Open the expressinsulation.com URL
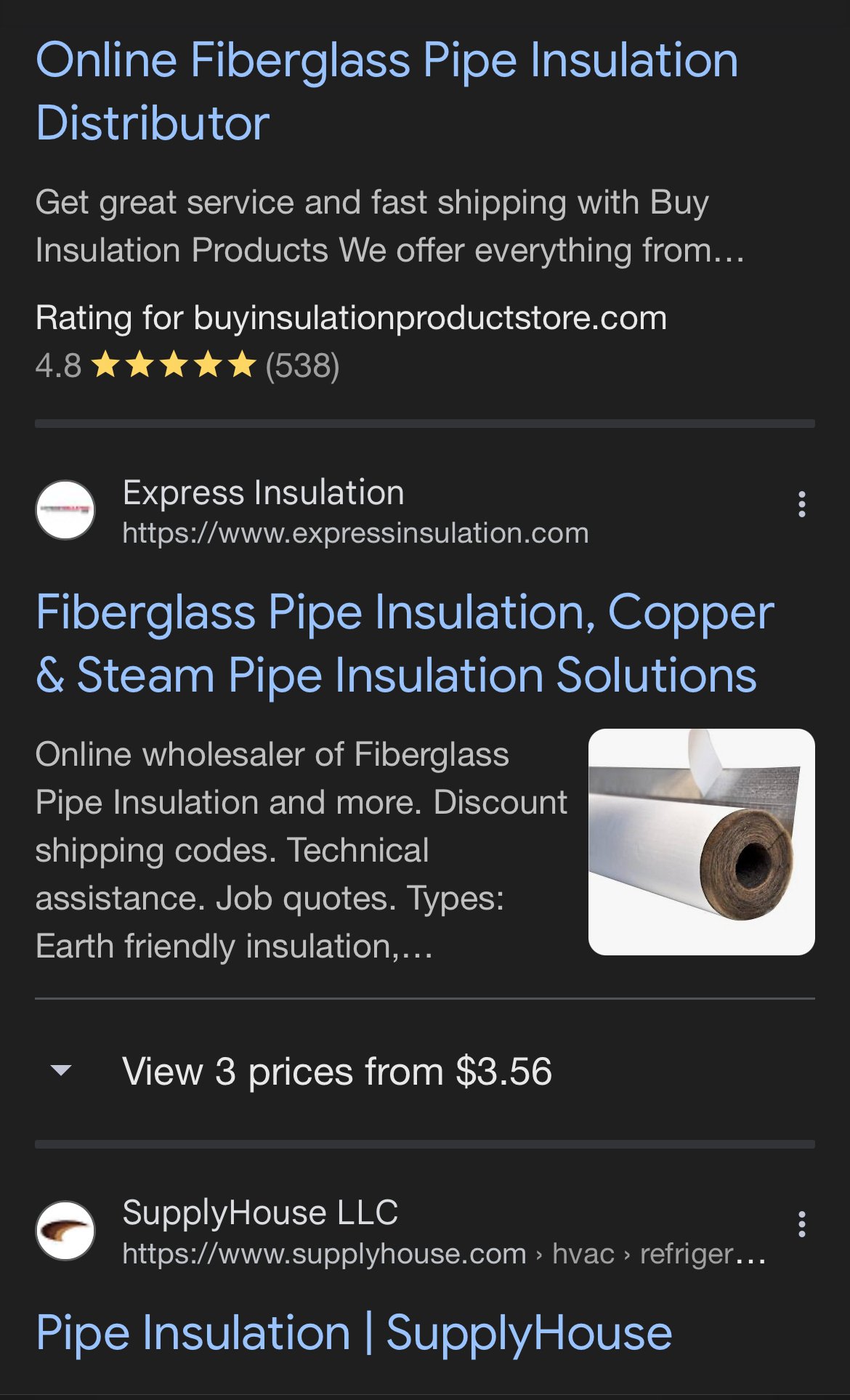 coord(355,533)
